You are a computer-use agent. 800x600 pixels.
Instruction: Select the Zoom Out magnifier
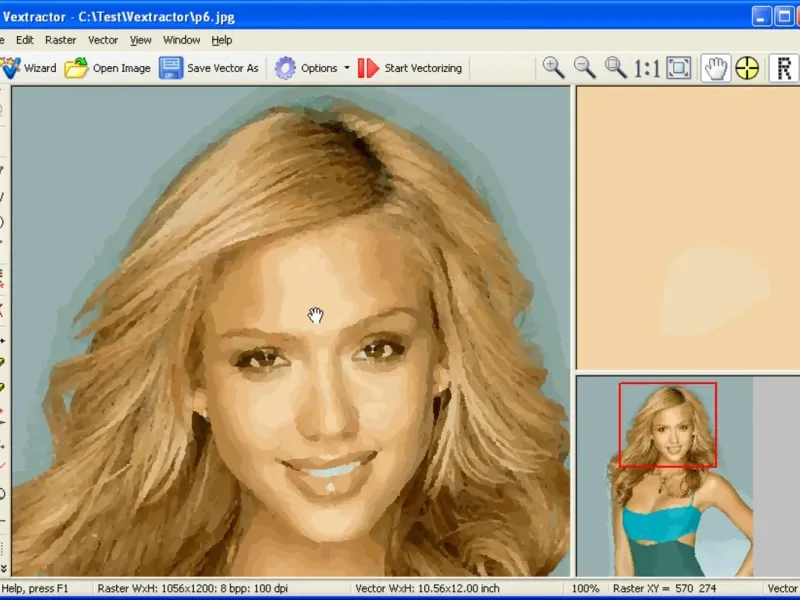(x=585, y=68)
